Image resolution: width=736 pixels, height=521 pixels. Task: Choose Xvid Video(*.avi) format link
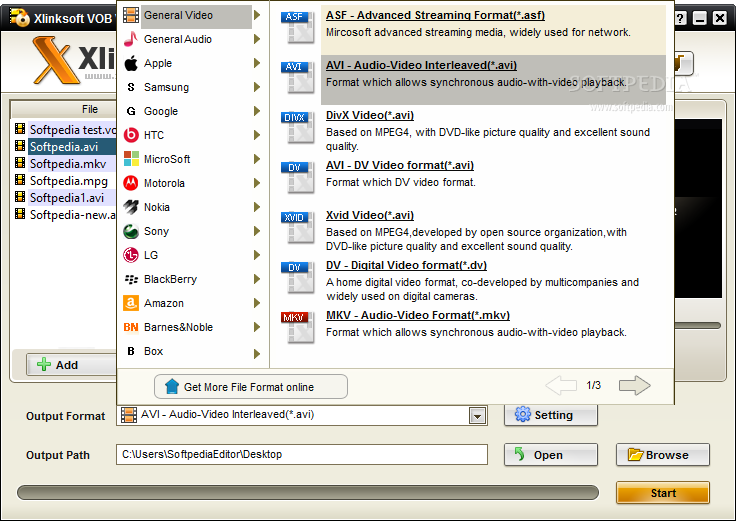tap(370, 215)
